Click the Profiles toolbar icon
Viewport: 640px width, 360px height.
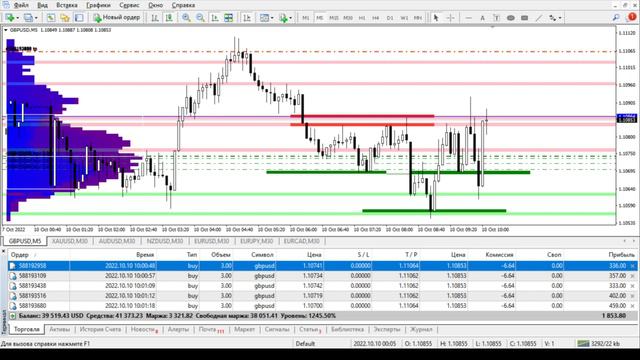(28, 18)
